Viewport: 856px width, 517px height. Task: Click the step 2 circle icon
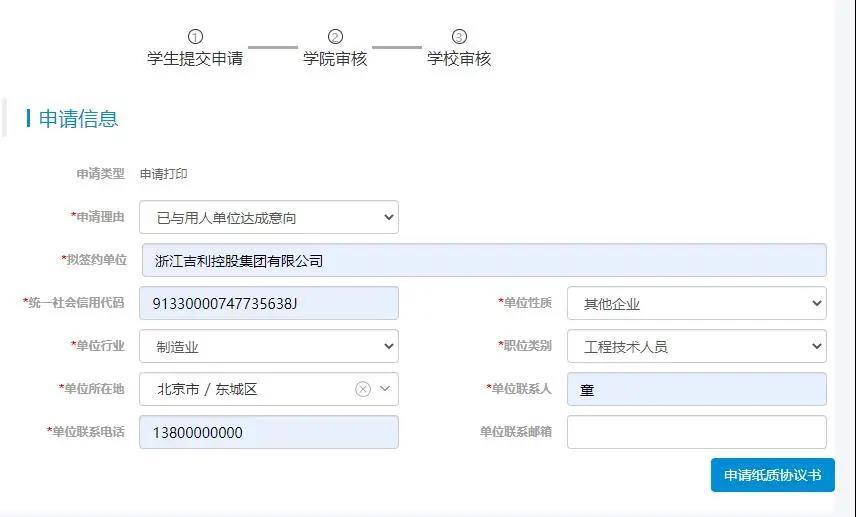click(x=335, y=37)
